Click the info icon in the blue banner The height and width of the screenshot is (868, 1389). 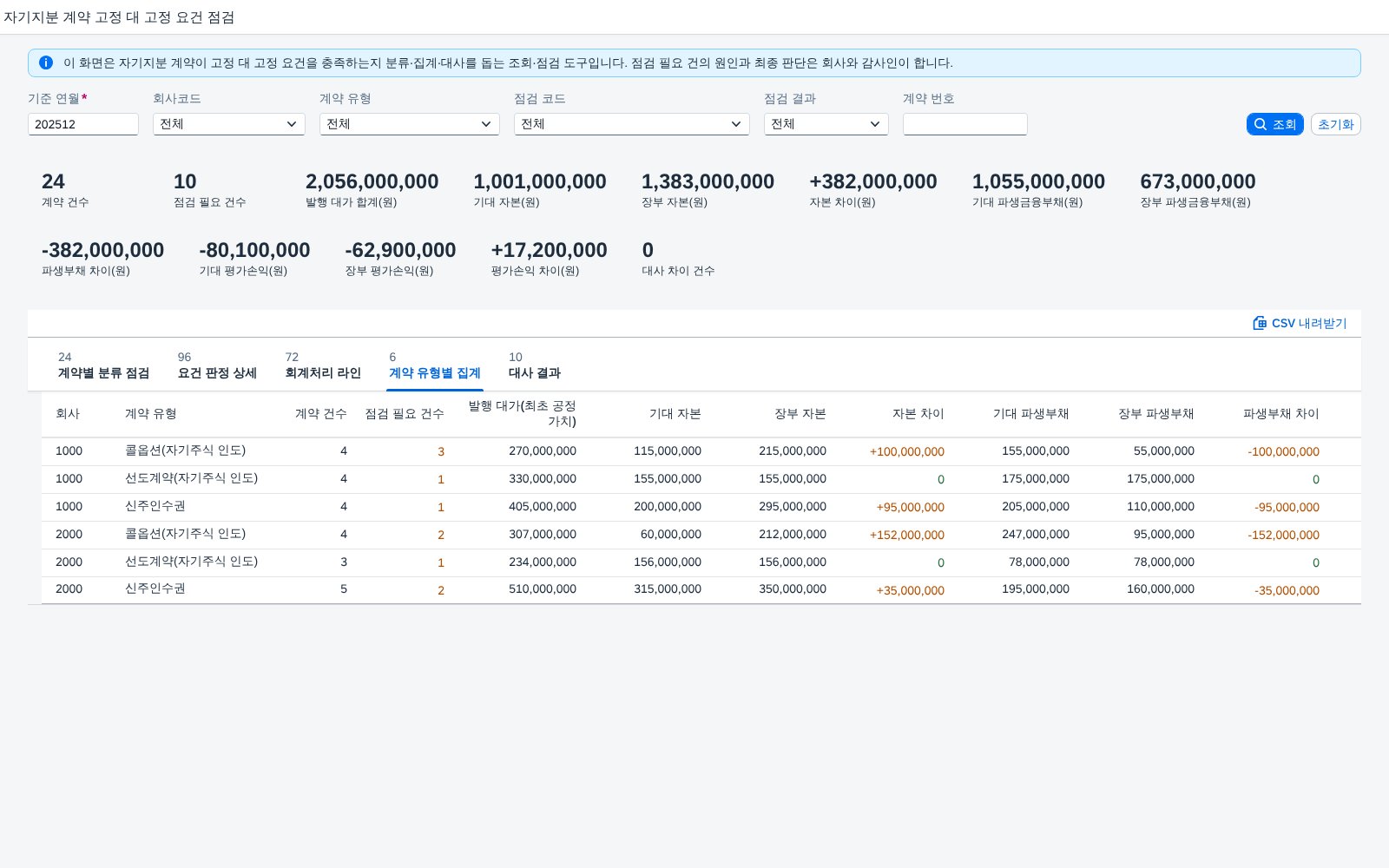(x=46, y=62)
